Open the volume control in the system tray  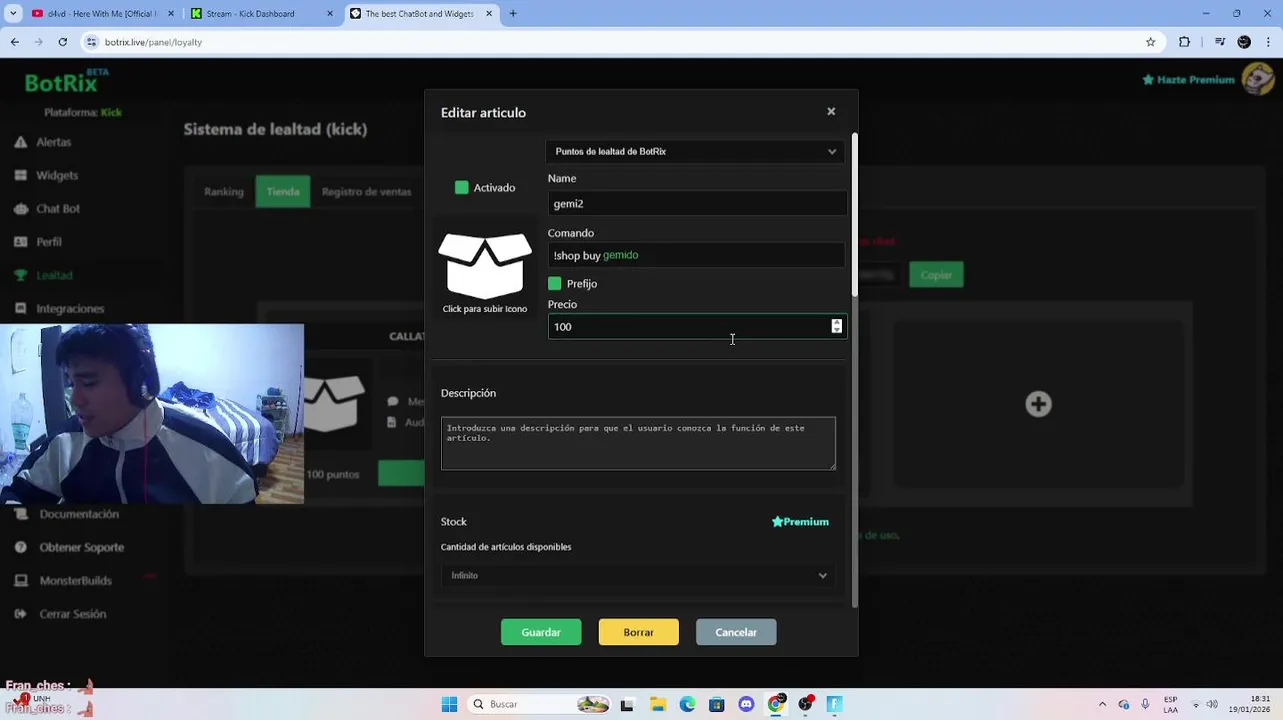[x=1212, y=704]
